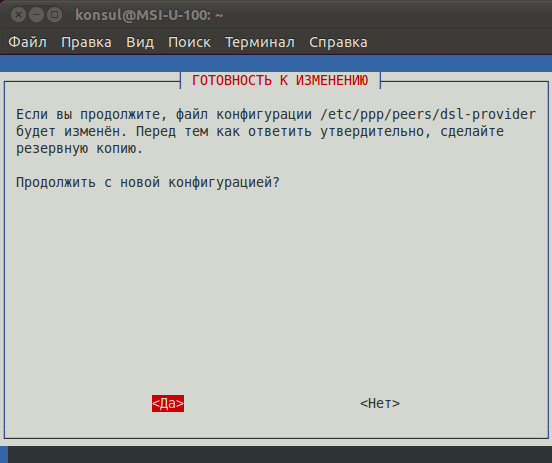This screenshot has height=463, width=552.
Task: Click the words резервную копию
Action: pyautogui.click(x=79, y=149)
